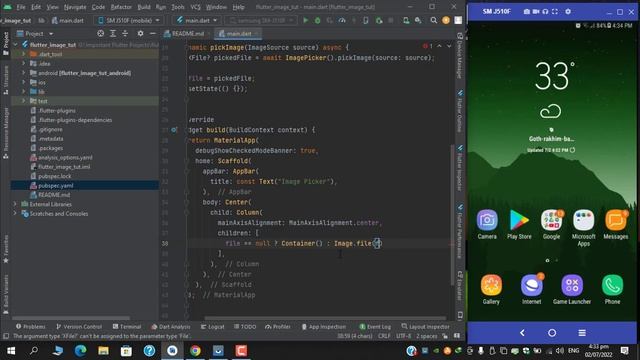Open the Problems tool window
The height and width of the screenshot is (360, 640).
pos(31,327)
